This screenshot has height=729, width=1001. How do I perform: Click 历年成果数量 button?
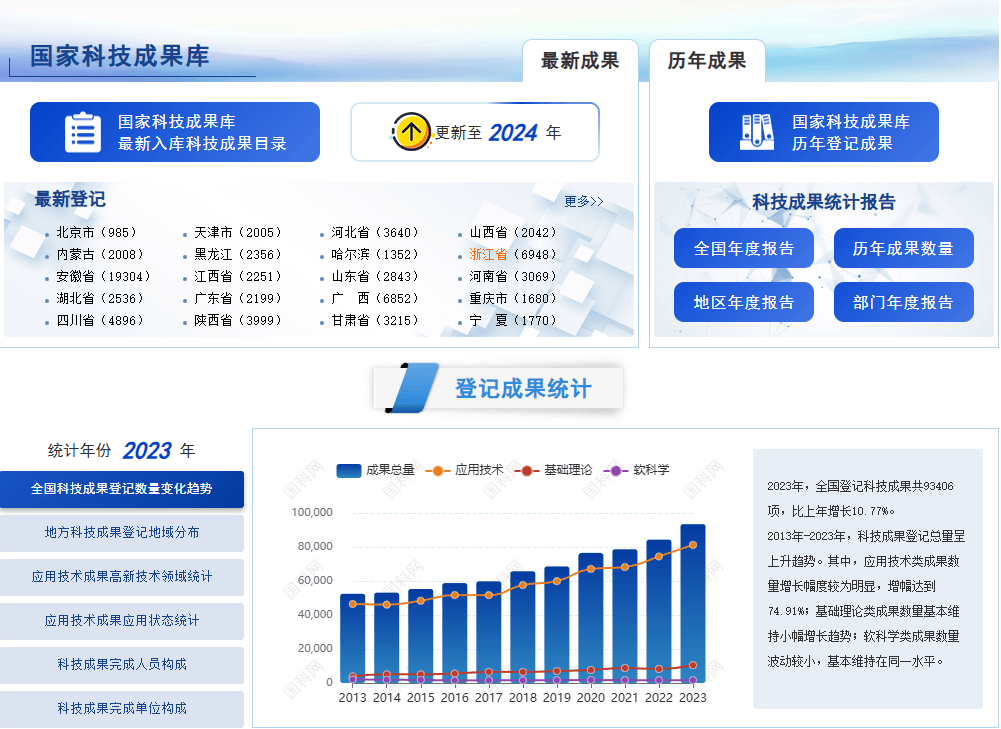903,248
